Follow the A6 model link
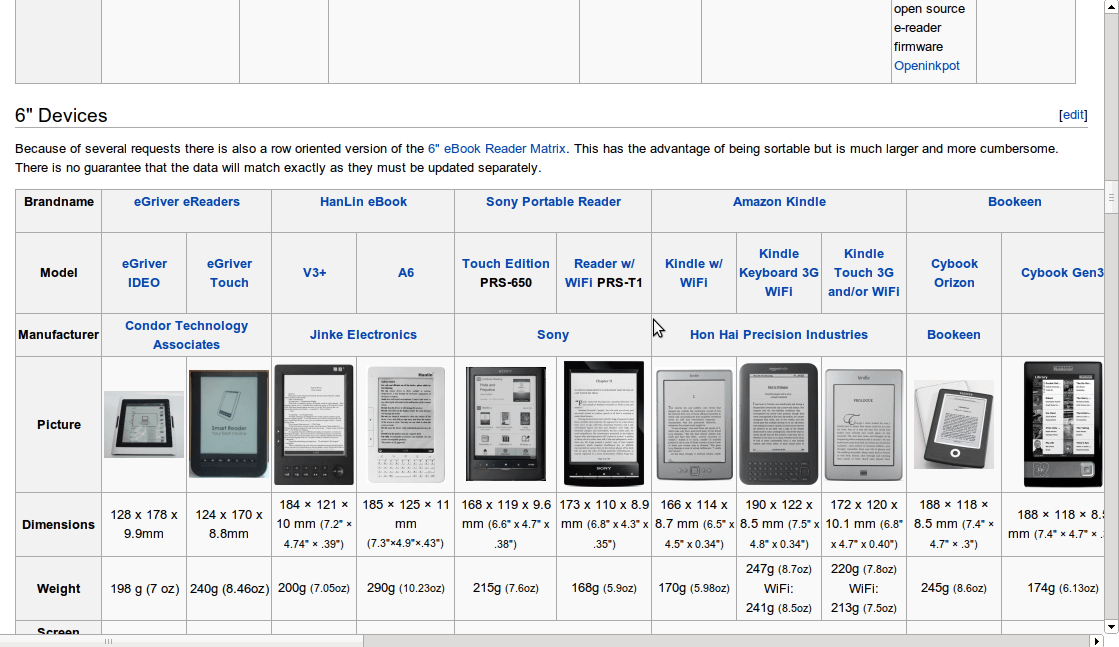 (x=405, y=272)
